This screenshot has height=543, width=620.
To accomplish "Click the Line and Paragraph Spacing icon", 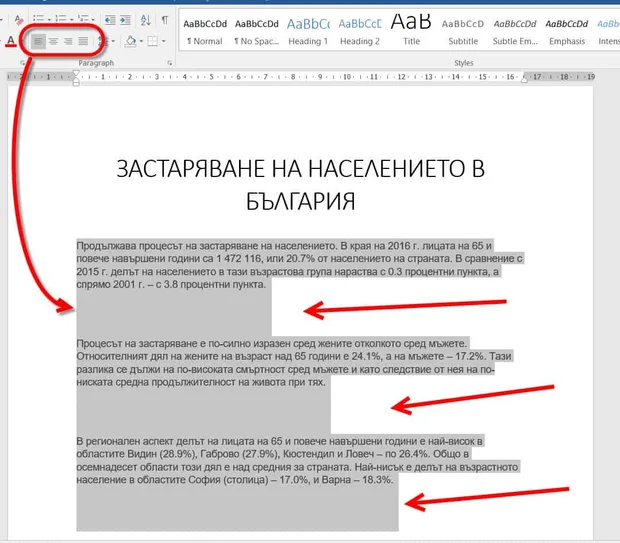I will [x=103, y=41].
